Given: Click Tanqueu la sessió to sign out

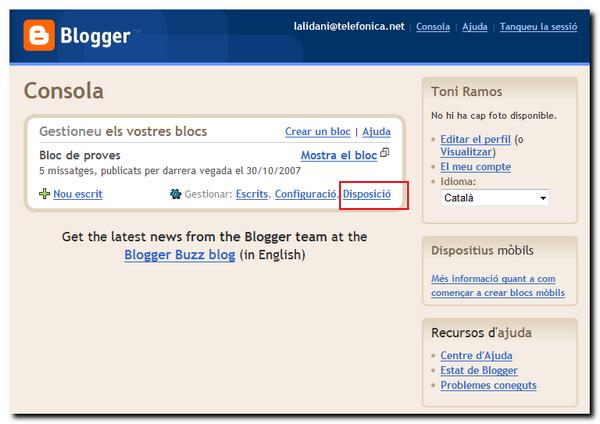Looking at the screenshot, I should click(x=538, y=27).
